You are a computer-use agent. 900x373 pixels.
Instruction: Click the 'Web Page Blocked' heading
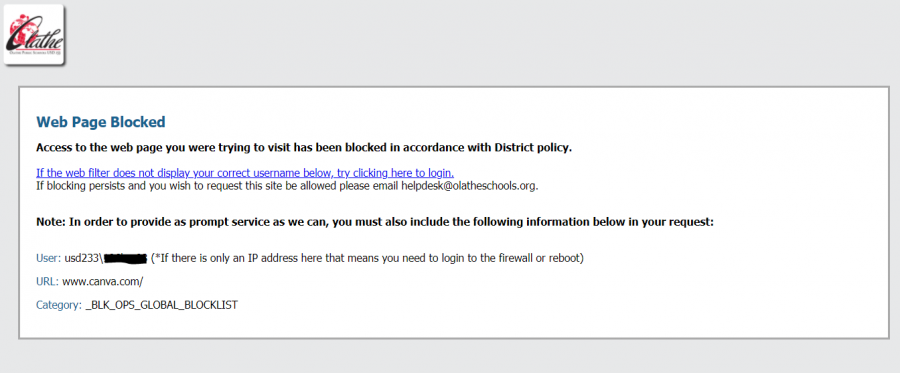(x=100, y=122)
